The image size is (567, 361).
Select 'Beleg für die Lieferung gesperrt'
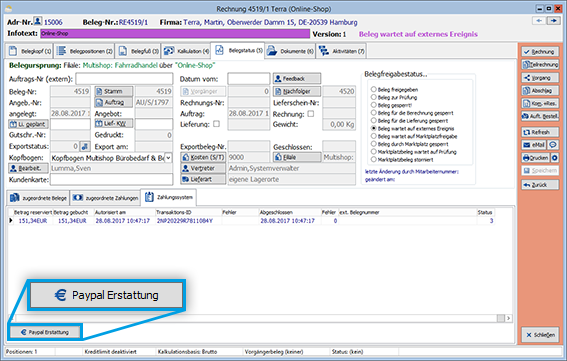click(x=374, y=120)
